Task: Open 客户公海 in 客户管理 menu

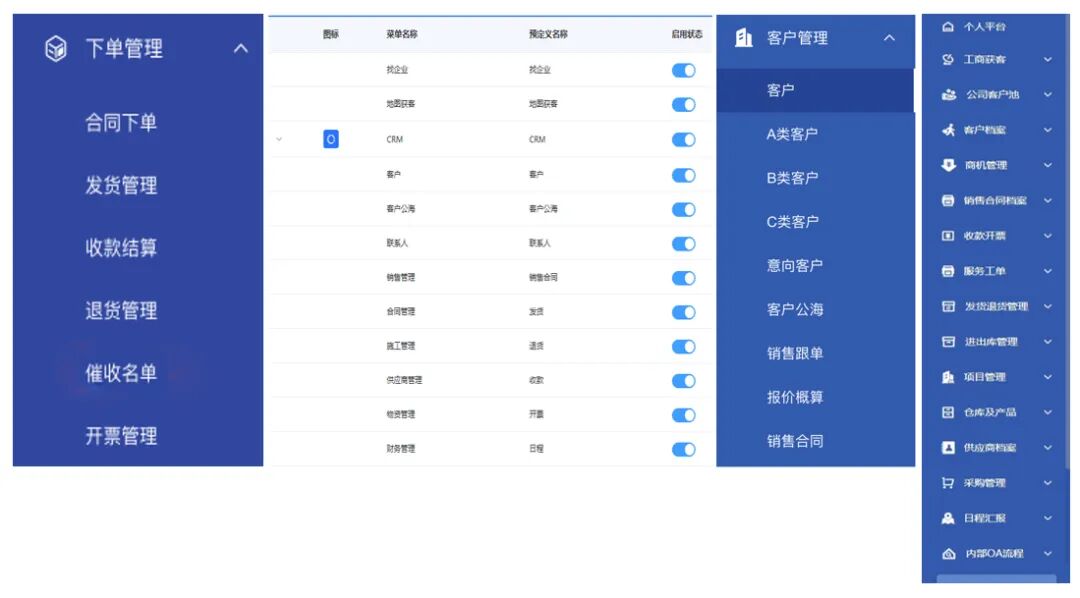Action: [x=795, y=309]
